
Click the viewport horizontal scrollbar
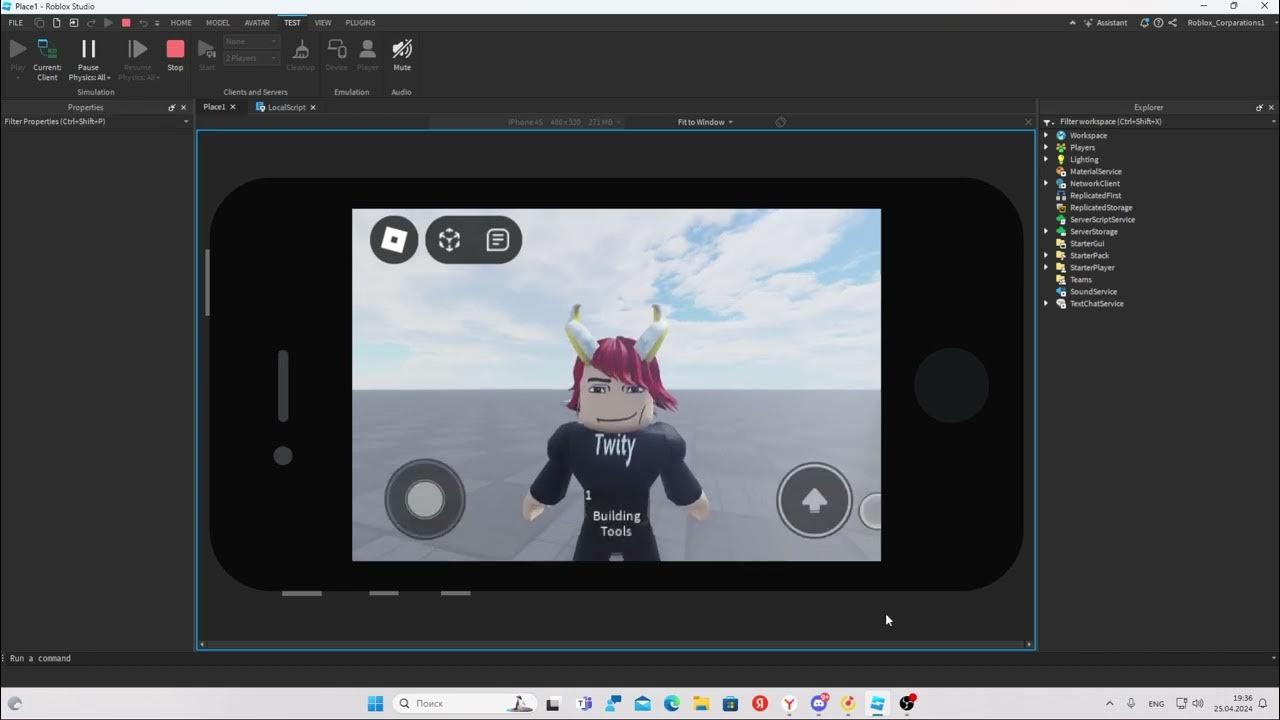(x=615, y=644)
